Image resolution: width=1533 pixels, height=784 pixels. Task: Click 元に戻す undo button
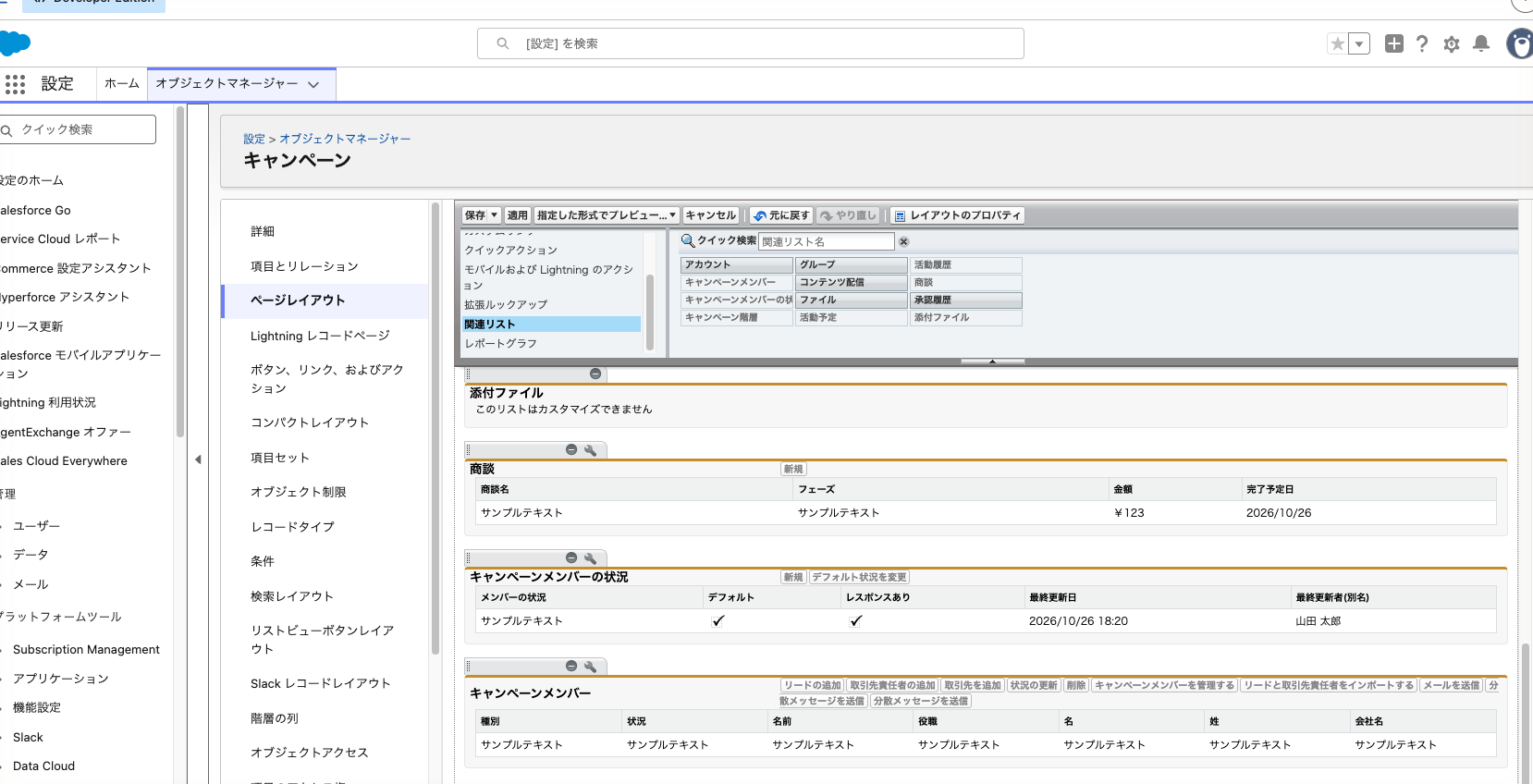pyautogui.click(x=781, y=215)
